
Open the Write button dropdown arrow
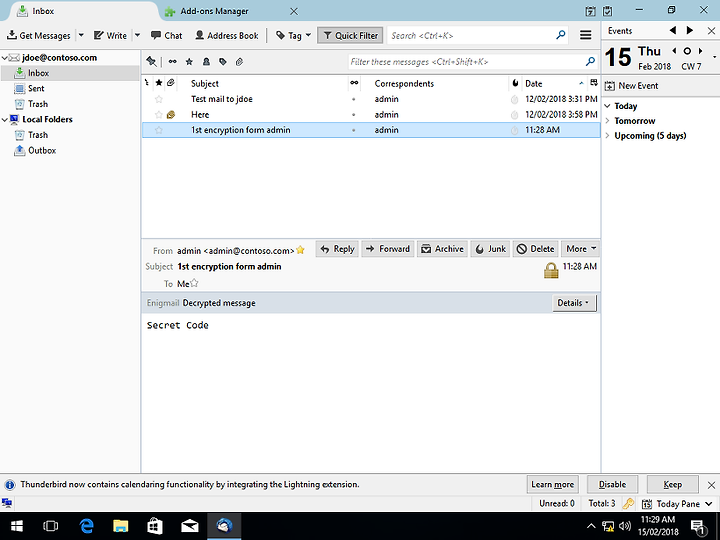(138, 35)
